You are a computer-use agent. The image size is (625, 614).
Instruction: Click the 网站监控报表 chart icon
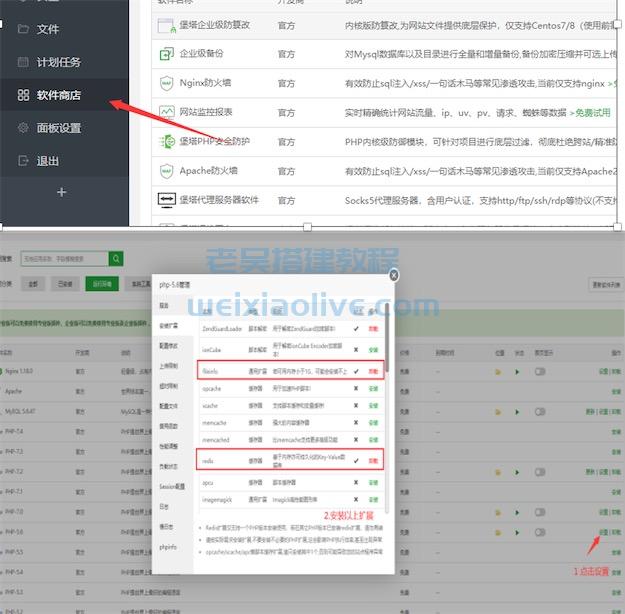coord(167,112)
